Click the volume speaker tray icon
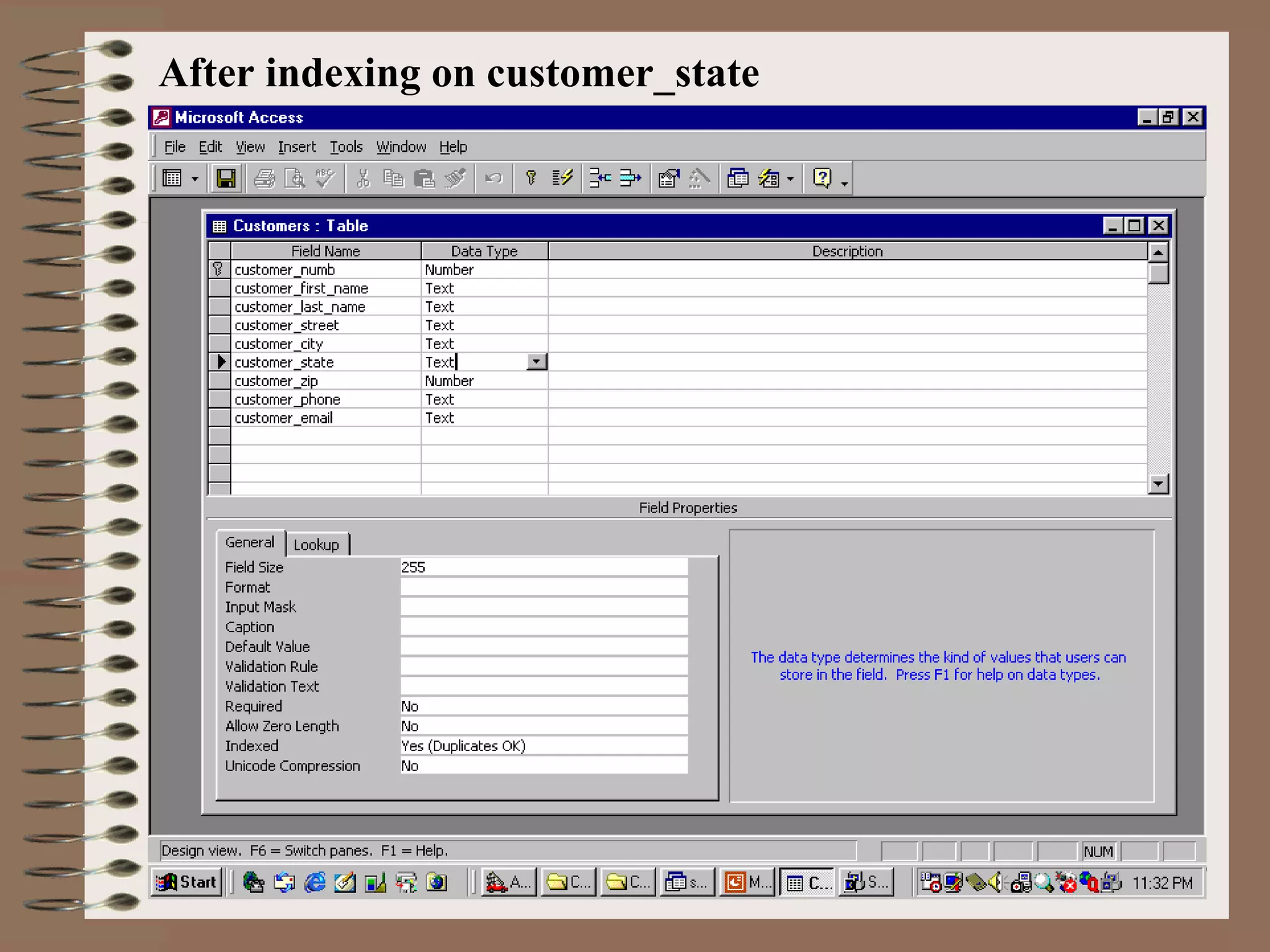Screen dimensions: 1270x952 [x=995, y=882]
